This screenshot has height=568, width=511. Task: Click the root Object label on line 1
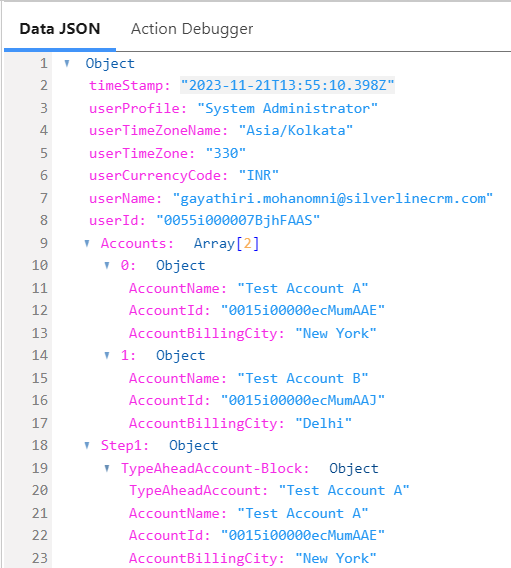[110, 64]
